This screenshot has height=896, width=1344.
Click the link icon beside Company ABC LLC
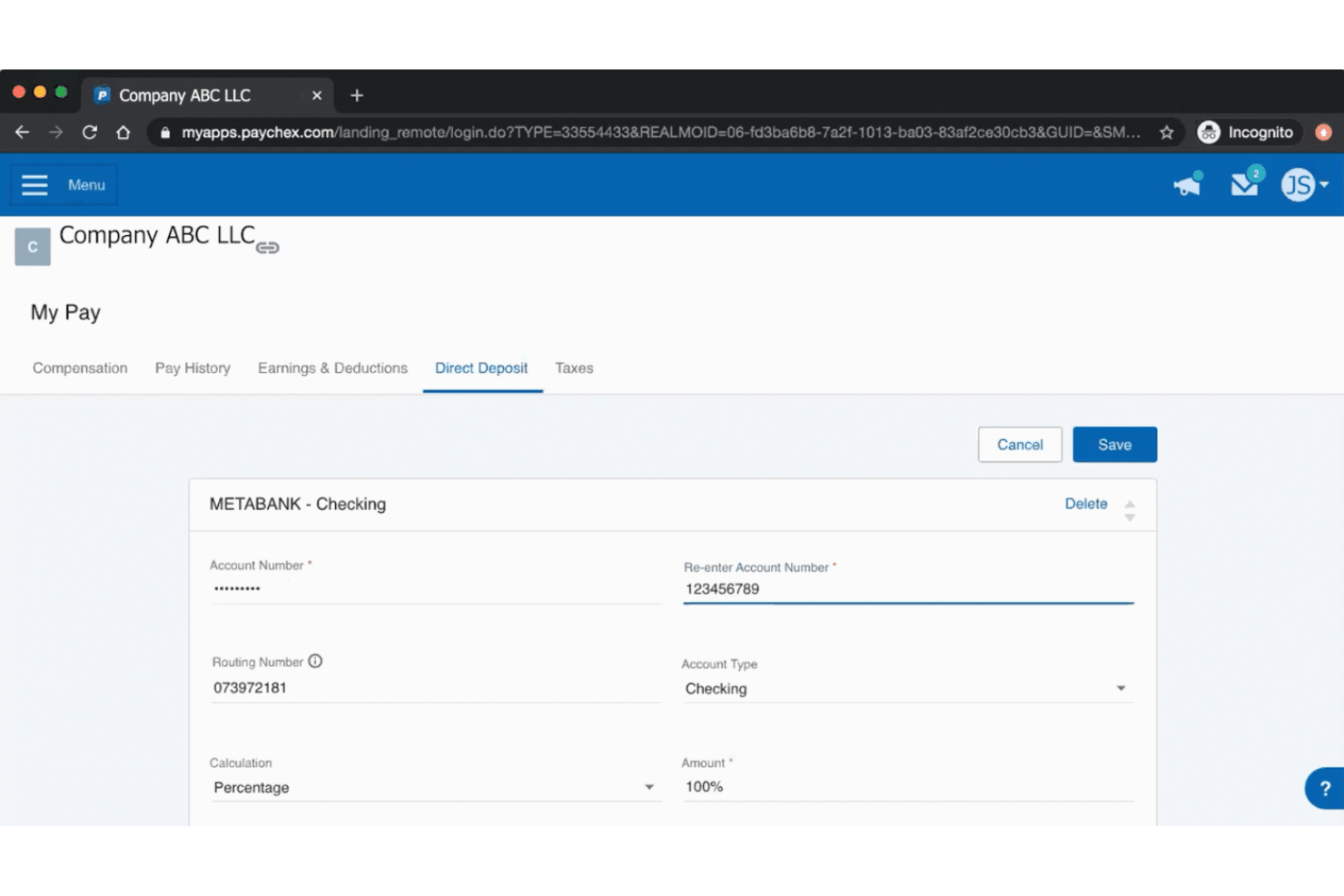(267, 248)
